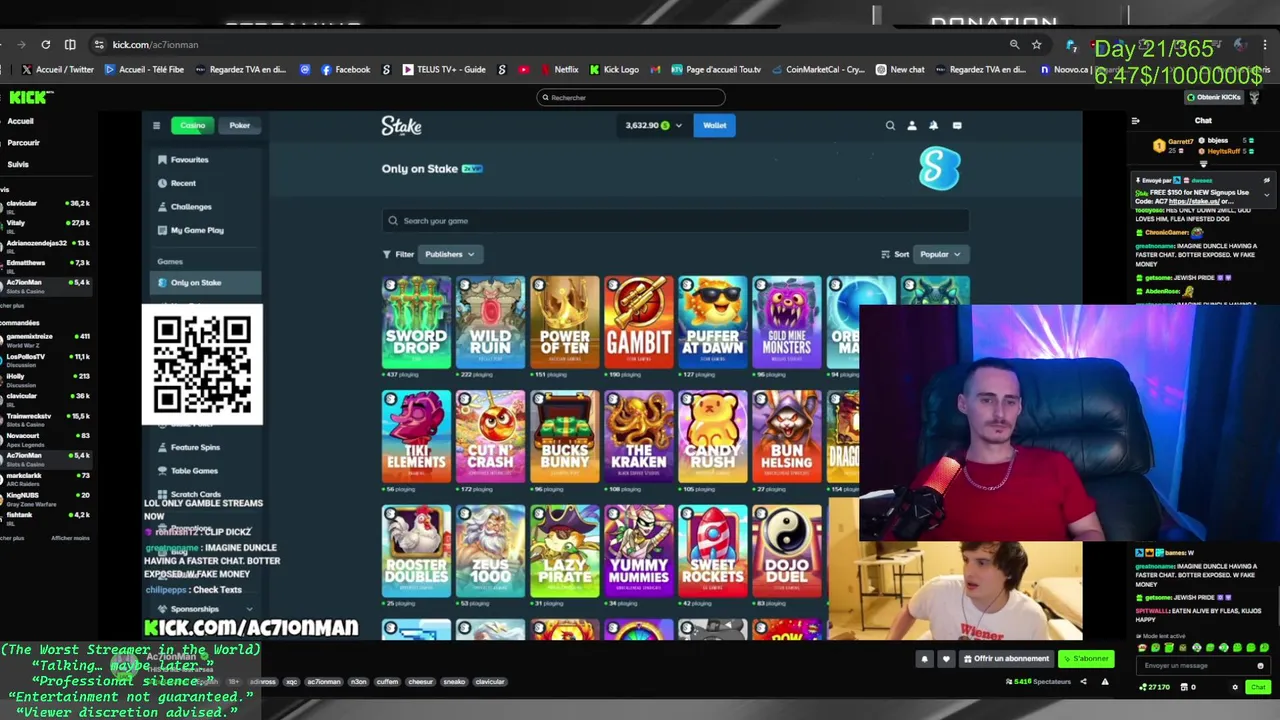1280x720 pixels.
Task: Click the Rechercher search box on Kick
Action: 630,97
